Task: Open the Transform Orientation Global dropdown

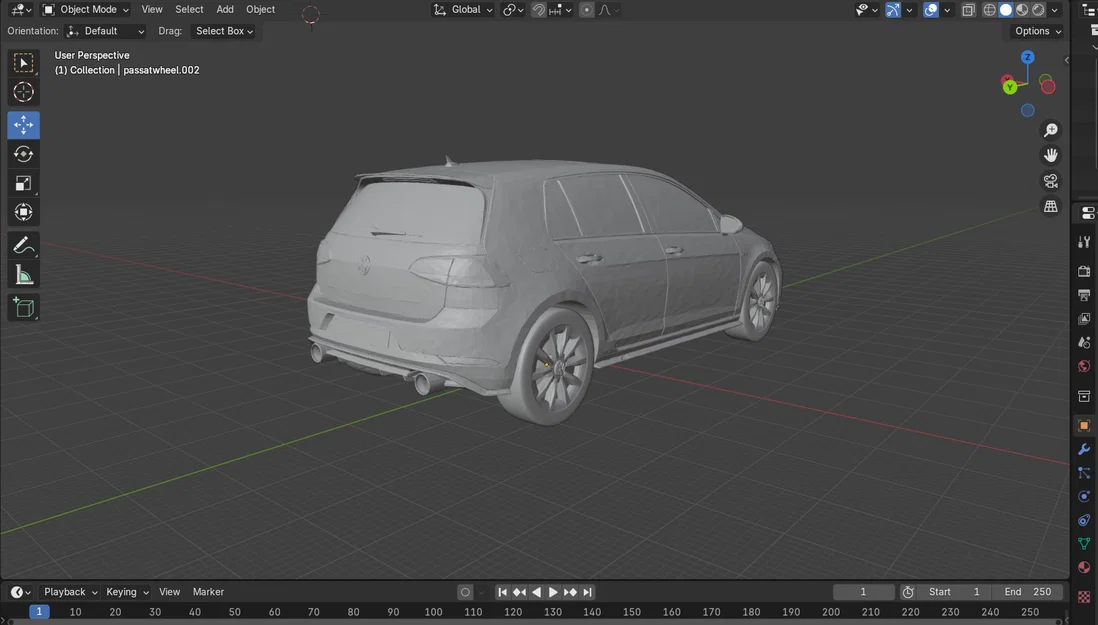Action: click(x=463, y=9)
